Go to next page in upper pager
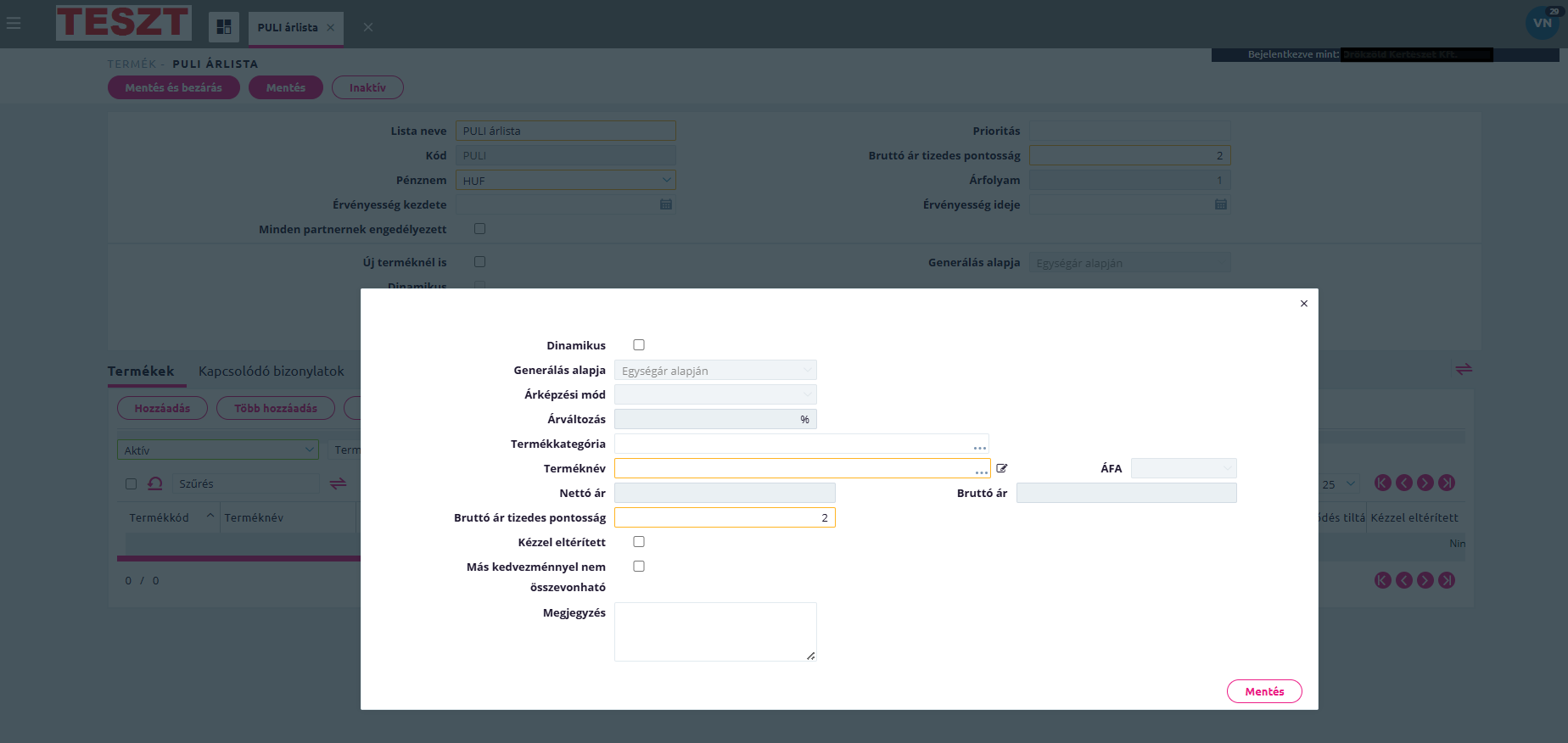 (x=1425, y=483)
